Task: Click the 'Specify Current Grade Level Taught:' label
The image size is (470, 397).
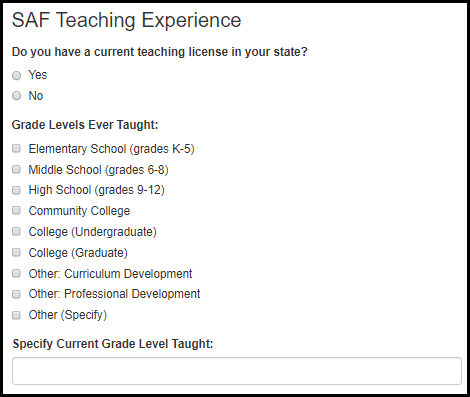Action: (113, 344)
